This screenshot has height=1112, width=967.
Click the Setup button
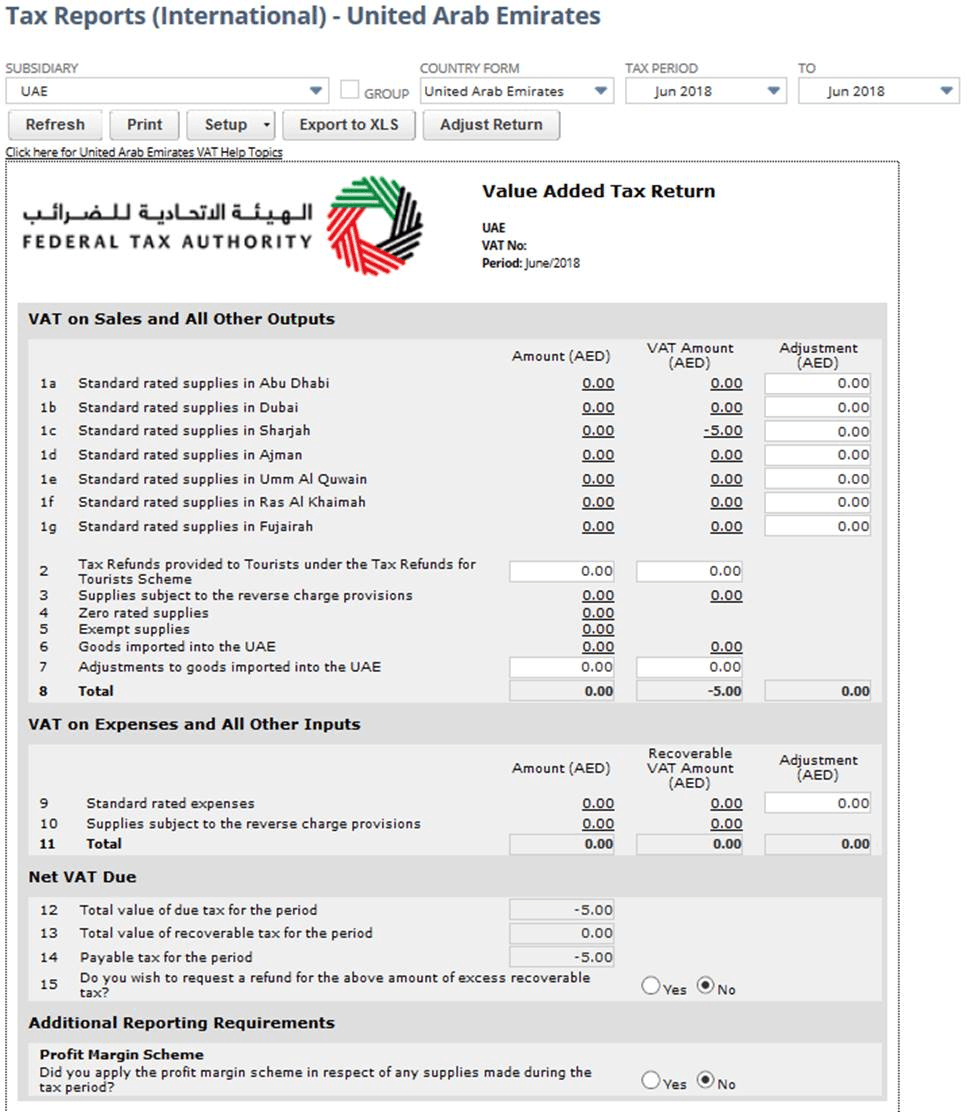(225, 125)
